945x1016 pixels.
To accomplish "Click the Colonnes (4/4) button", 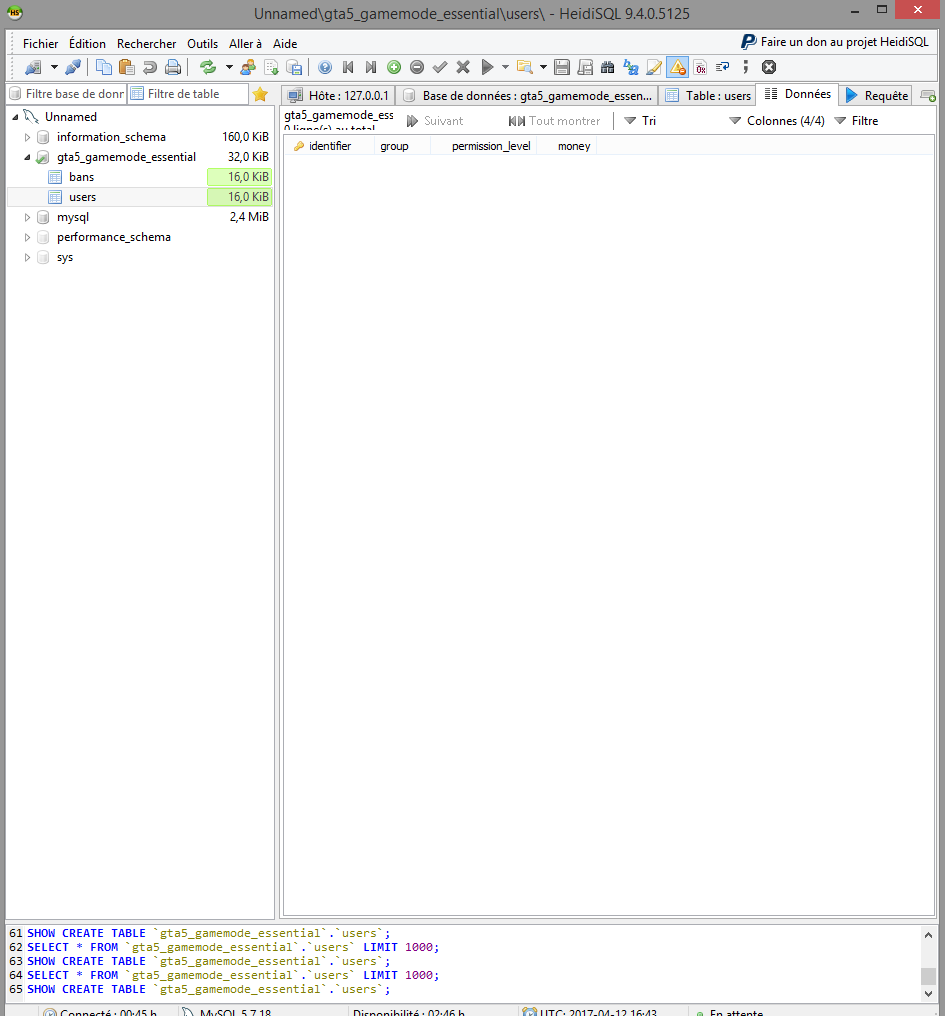I will [776, 121].
